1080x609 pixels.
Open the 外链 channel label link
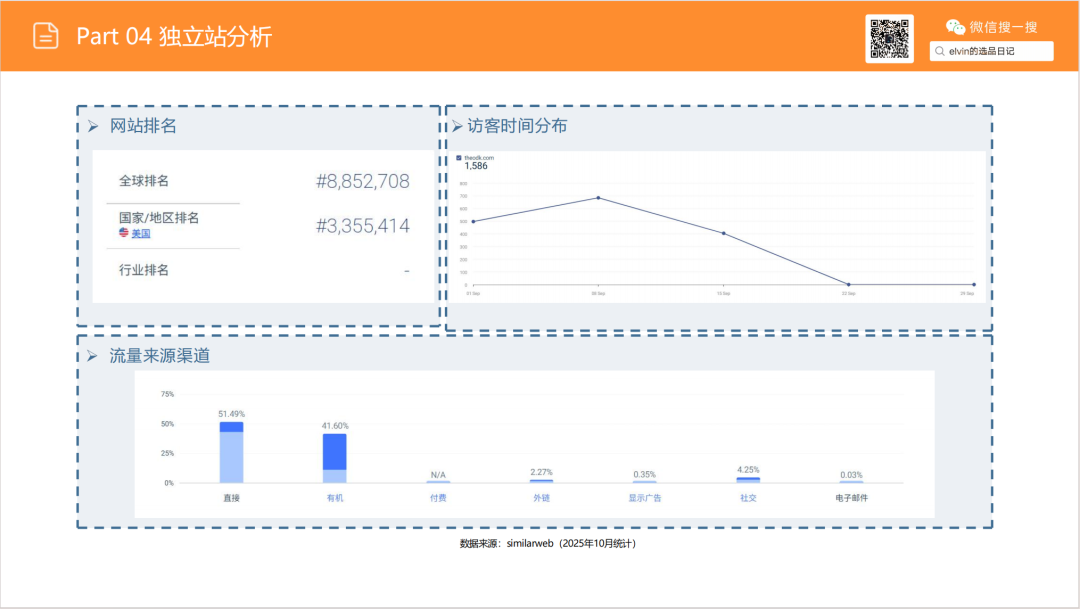[541, 497]
